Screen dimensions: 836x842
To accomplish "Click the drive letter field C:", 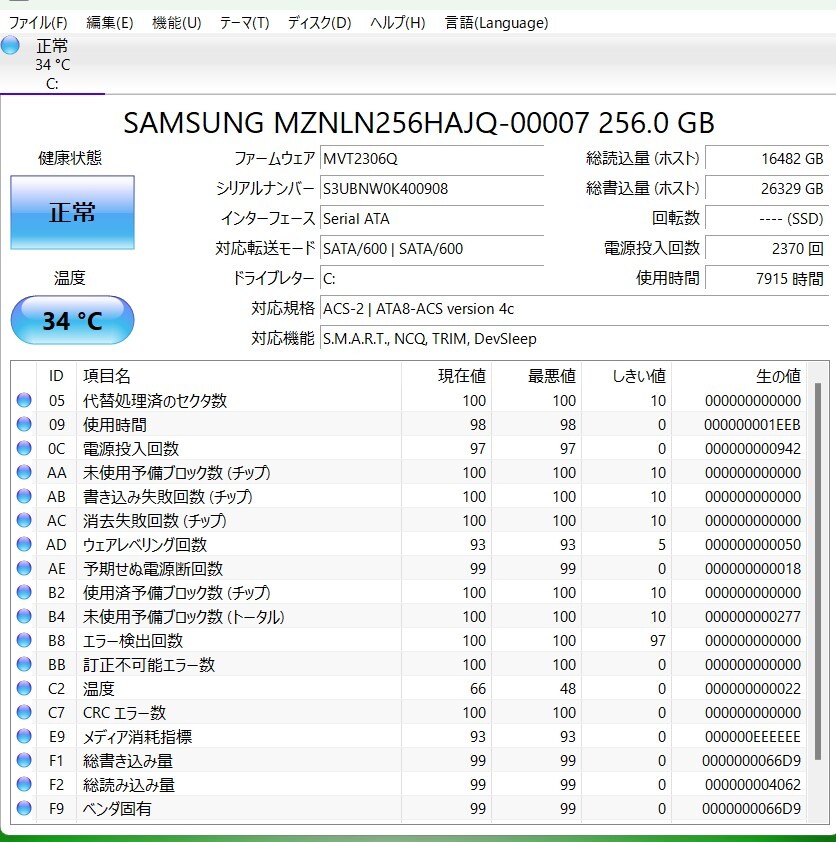I will 432,279.
